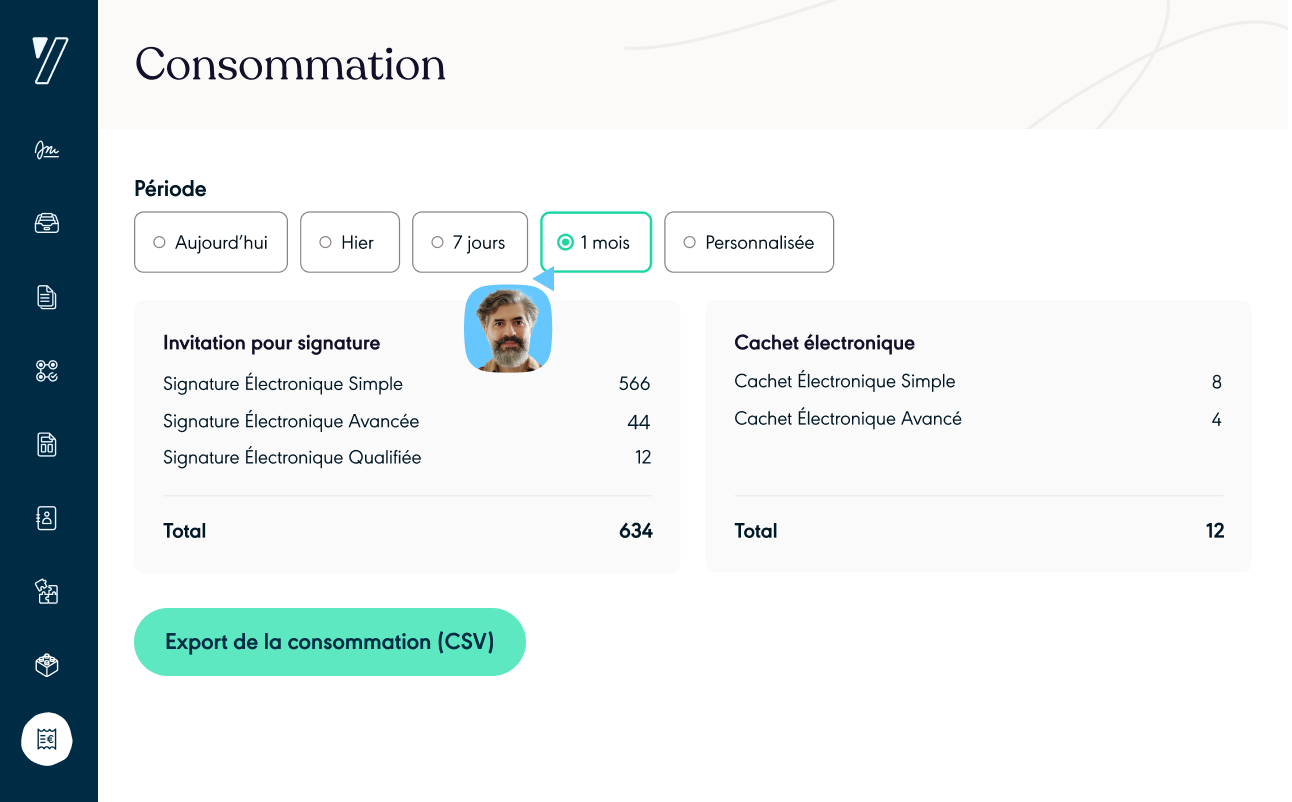Open the building block icon in sidebar
Viewport: 1292px width, 802px height.
coord(47,665)
